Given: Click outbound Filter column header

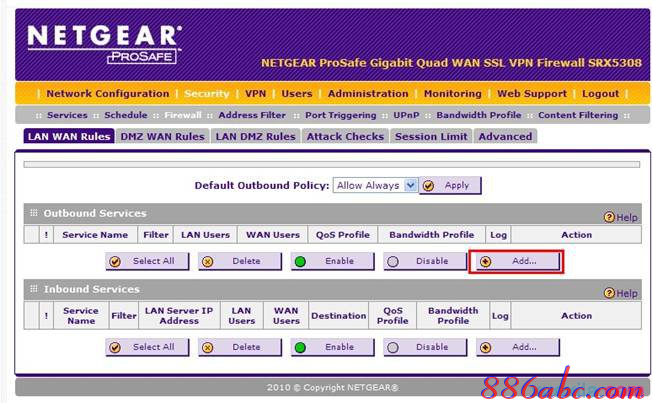Looking at the screenshot, I should coord(156,235).
